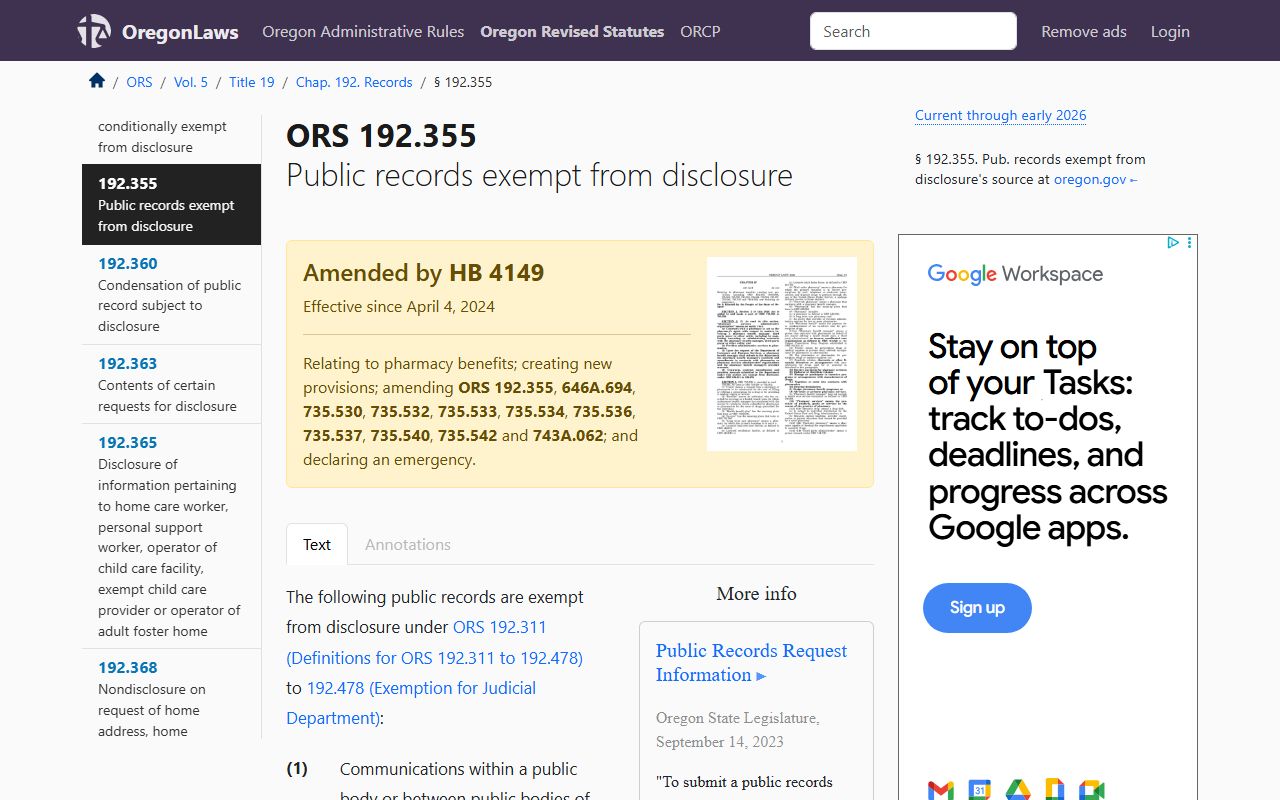
Task: Open the ORS breadcrumb link
Action: [x=140, y=82]
